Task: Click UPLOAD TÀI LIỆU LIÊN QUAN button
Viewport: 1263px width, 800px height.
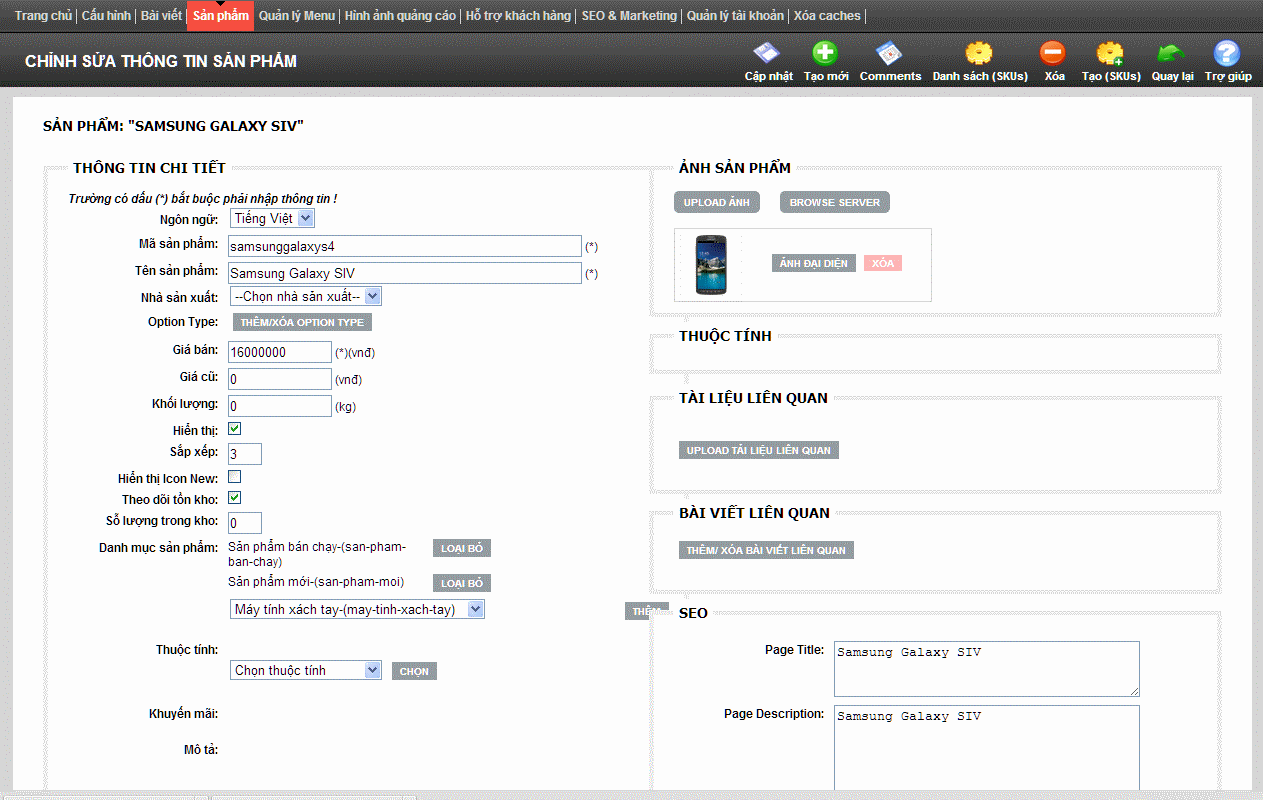Action: pos(758,450)
